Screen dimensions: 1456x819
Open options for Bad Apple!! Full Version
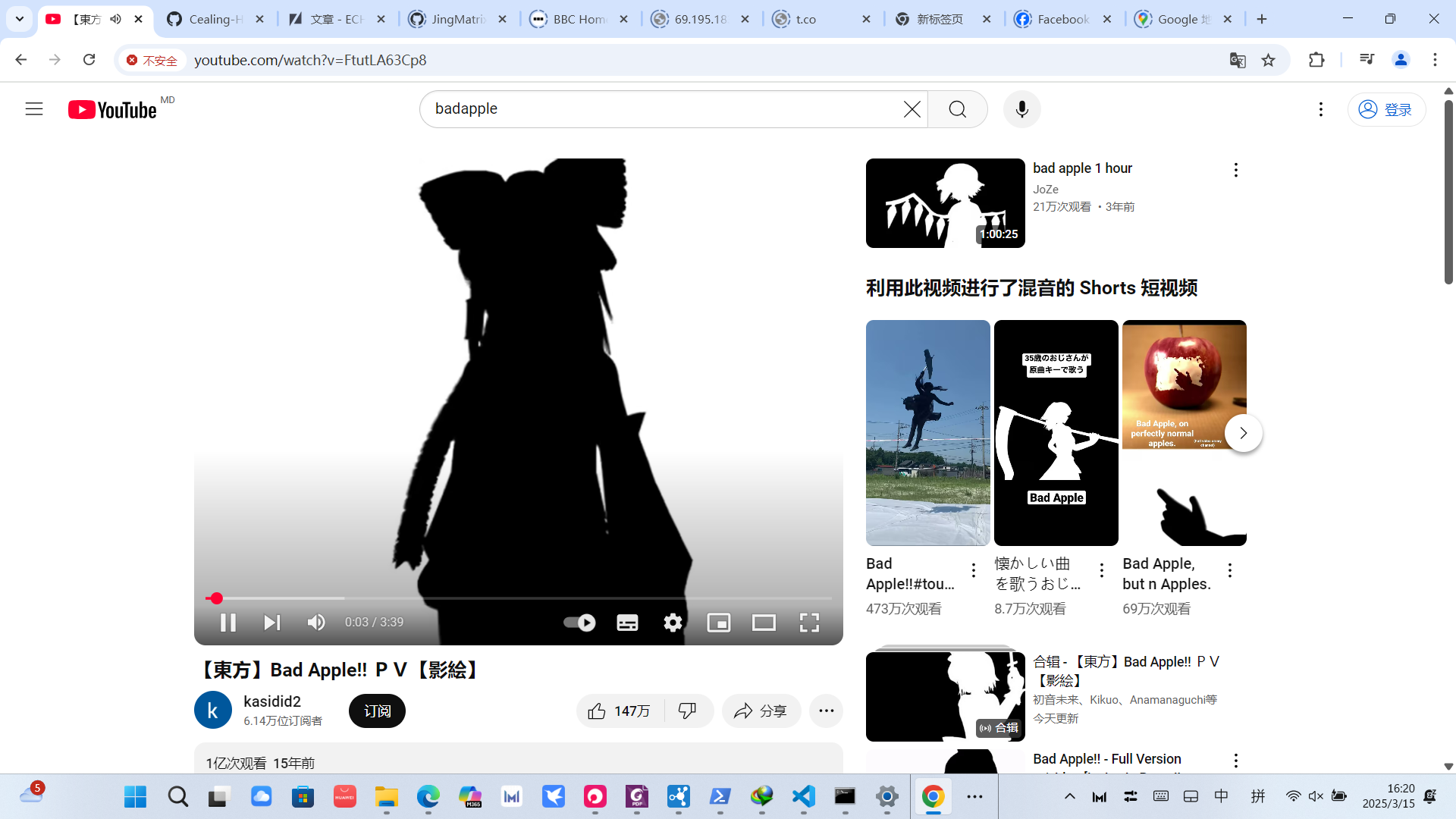coord(1236,761)
